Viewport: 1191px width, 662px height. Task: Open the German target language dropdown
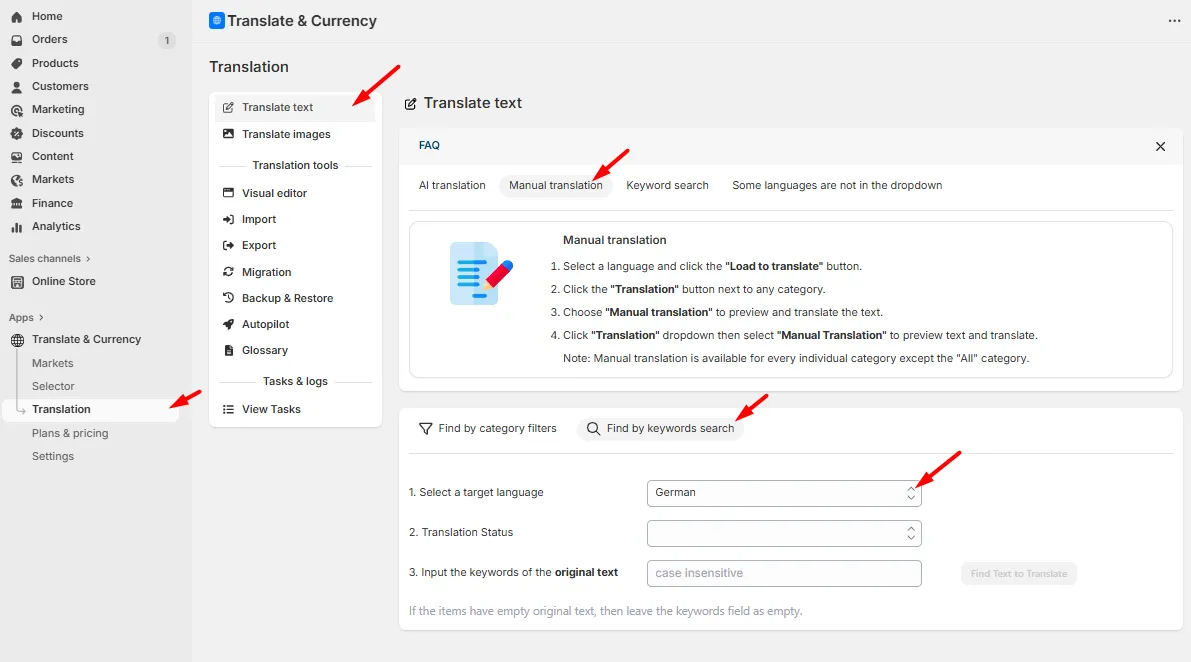[x=784, y=493]
